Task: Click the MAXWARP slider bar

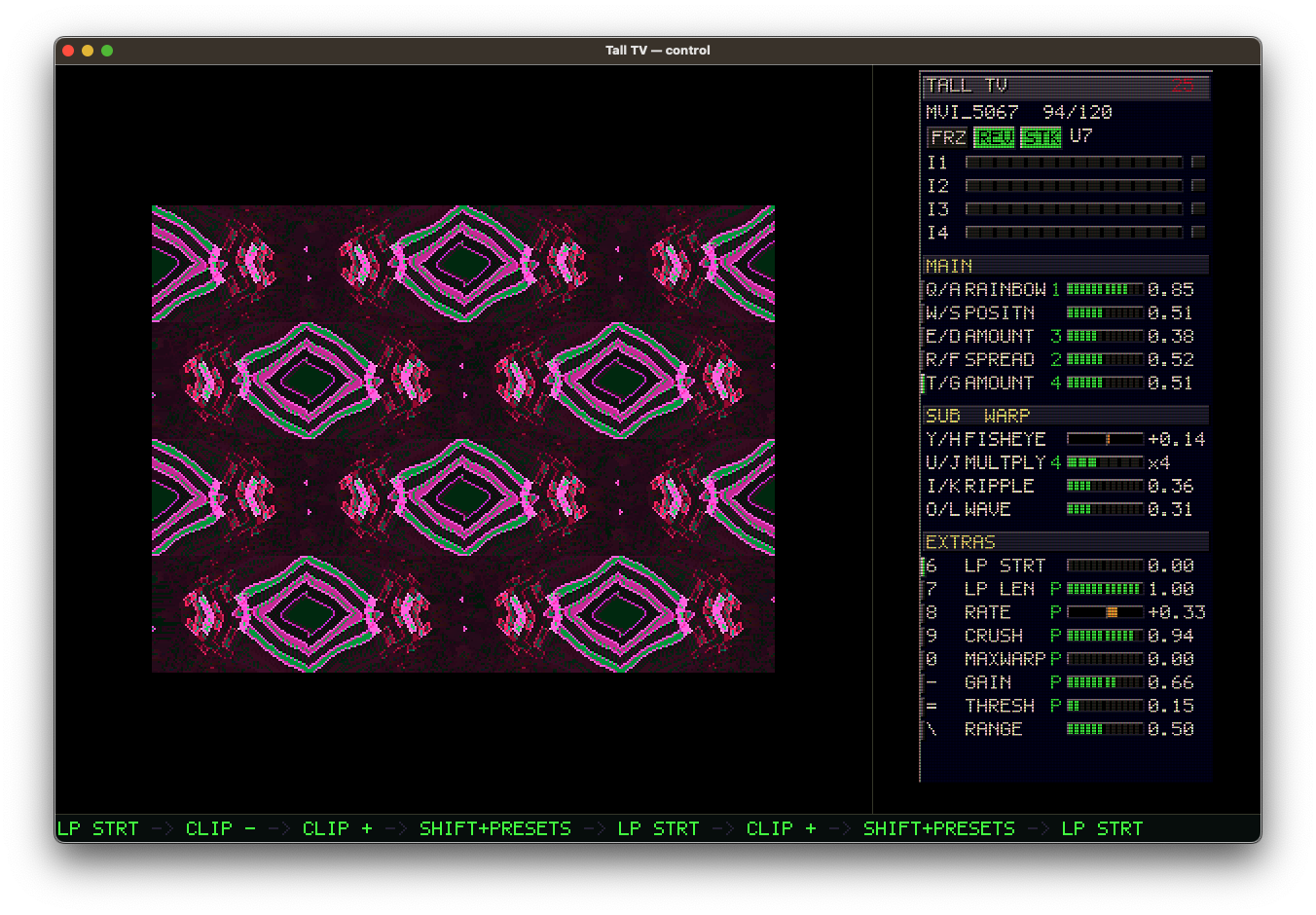Action: coord(1105,659)
